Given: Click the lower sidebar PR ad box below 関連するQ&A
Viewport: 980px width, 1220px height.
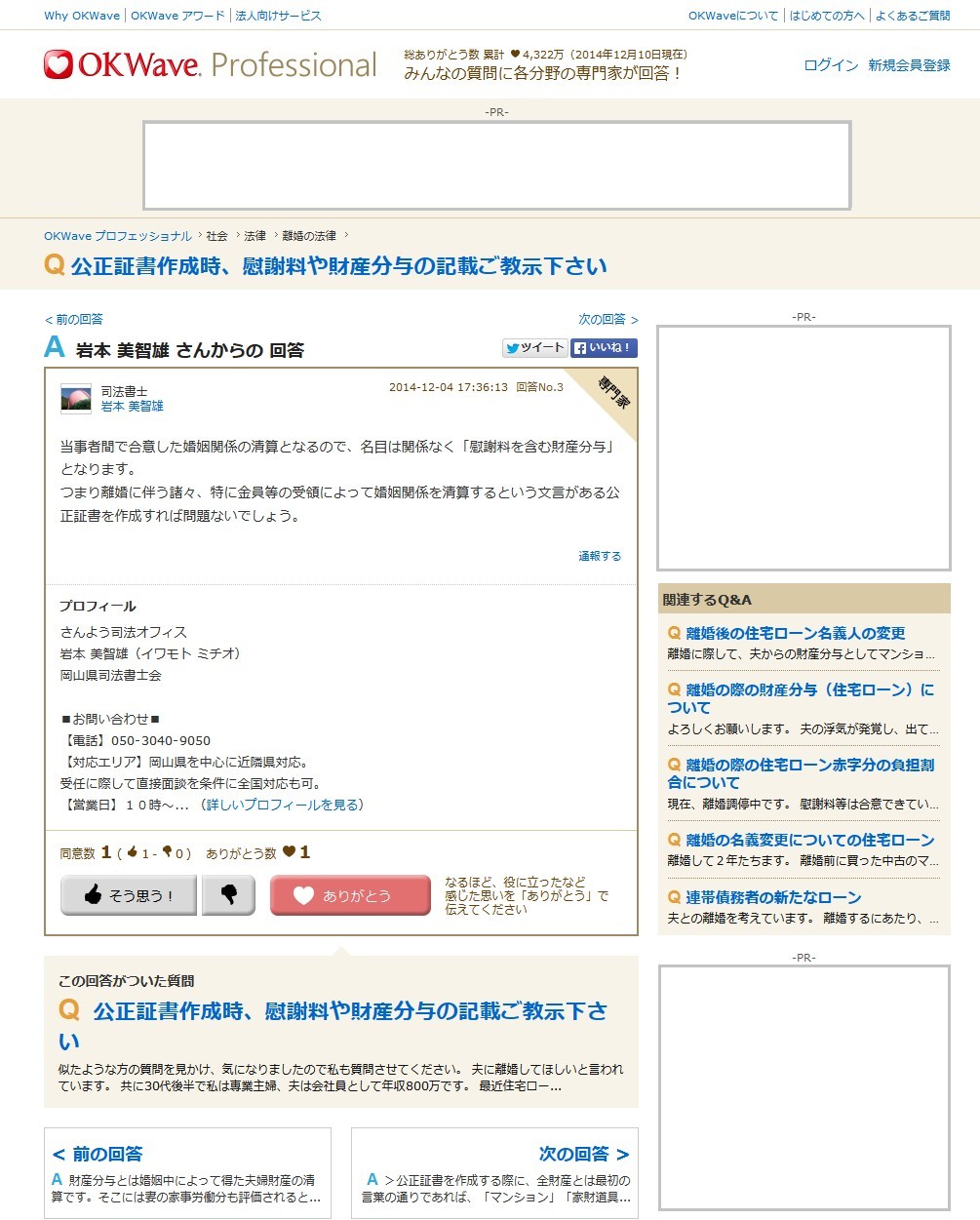Looking at the screenshot, I should click(x=804, y=1088).
